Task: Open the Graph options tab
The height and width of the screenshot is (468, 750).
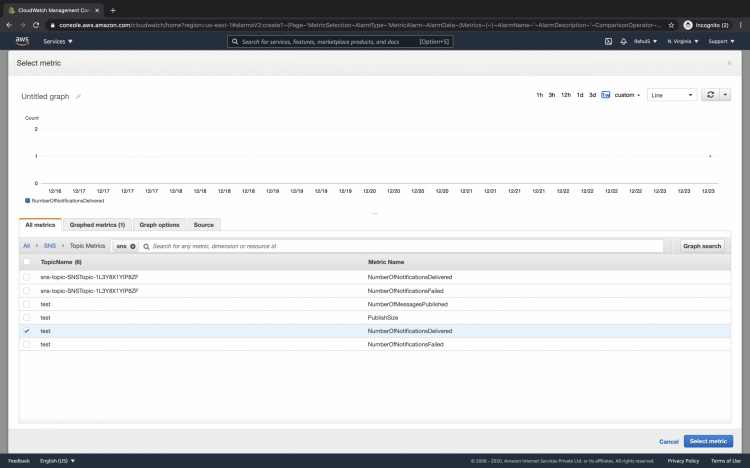Action: coord(159,225)
